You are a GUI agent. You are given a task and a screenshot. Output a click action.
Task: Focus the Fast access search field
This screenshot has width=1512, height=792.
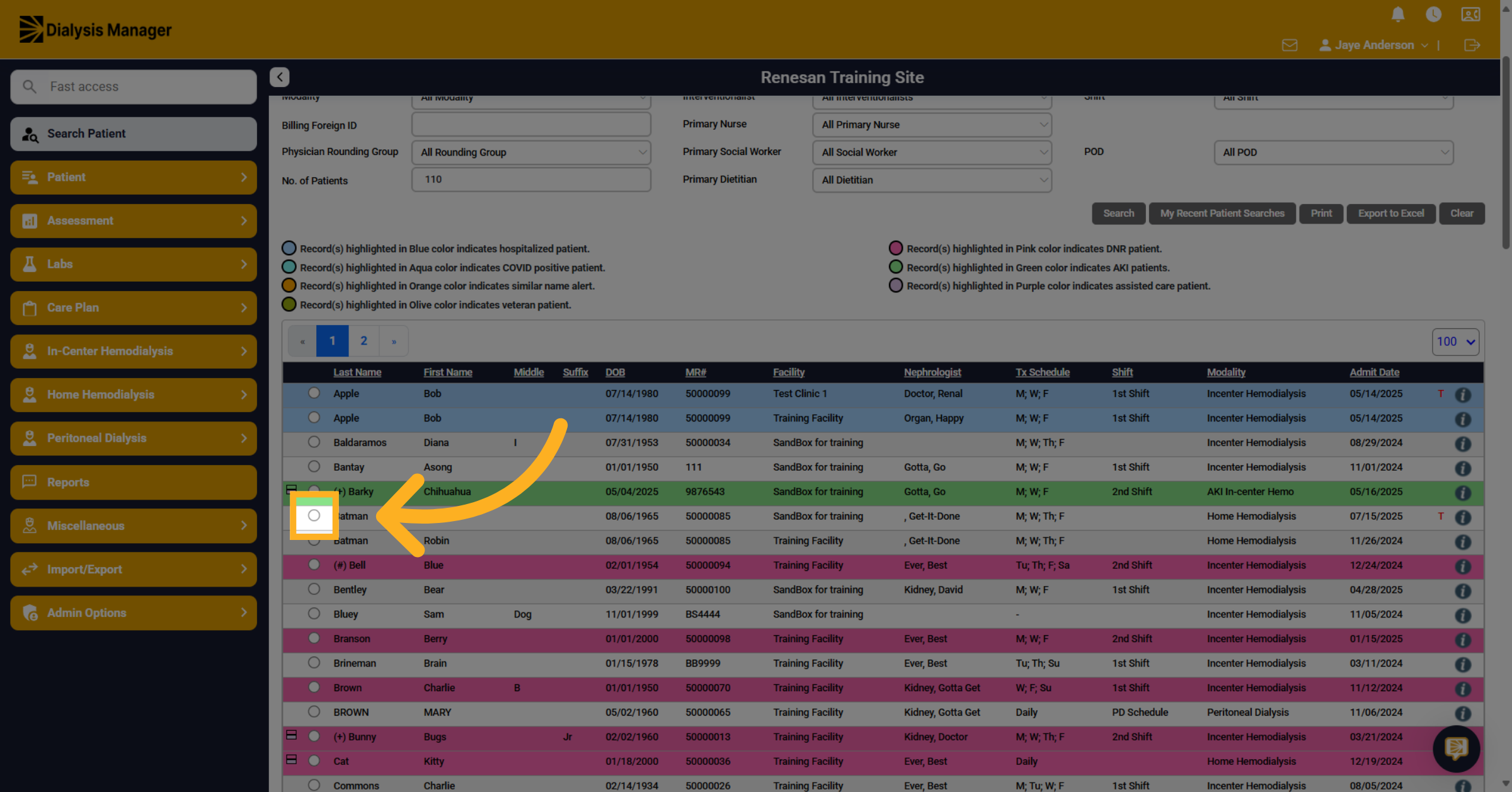[134, 86]
